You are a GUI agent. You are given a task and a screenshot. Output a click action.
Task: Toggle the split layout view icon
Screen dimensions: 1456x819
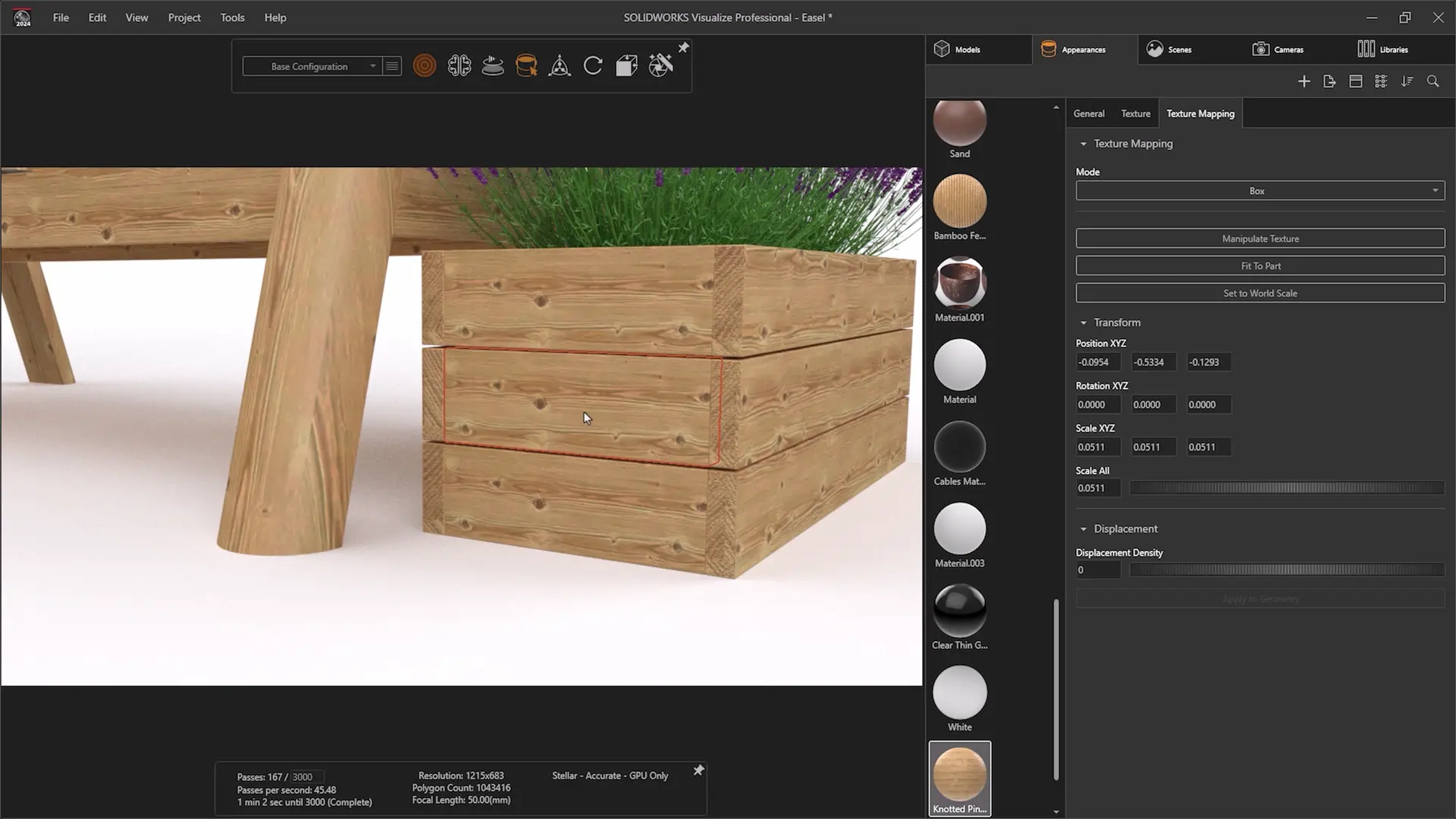[x=1355, y=81]
